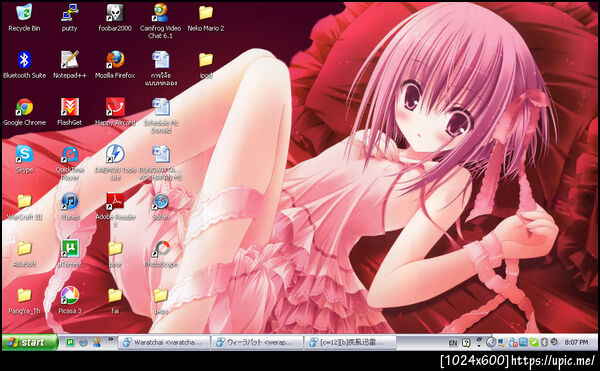Click the language bar help icon

[466, 343]
